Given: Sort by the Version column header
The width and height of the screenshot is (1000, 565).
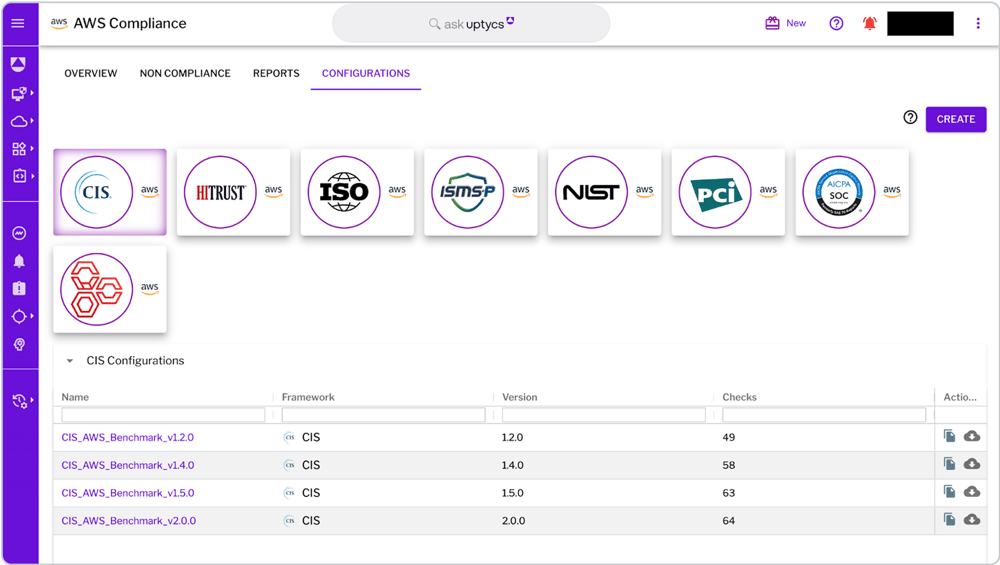Looking at the screenshot, I should point(520,397).
